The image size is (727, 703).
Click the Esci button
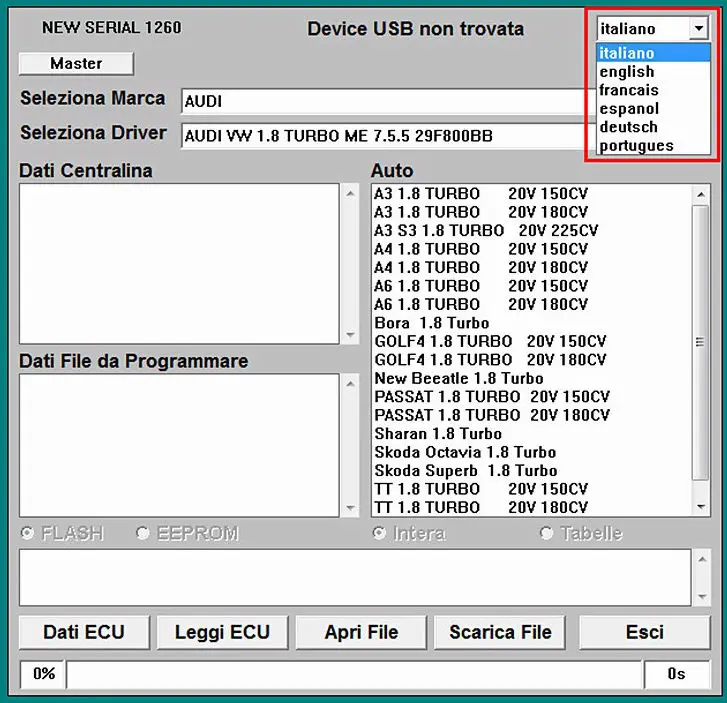coord(644,632)
